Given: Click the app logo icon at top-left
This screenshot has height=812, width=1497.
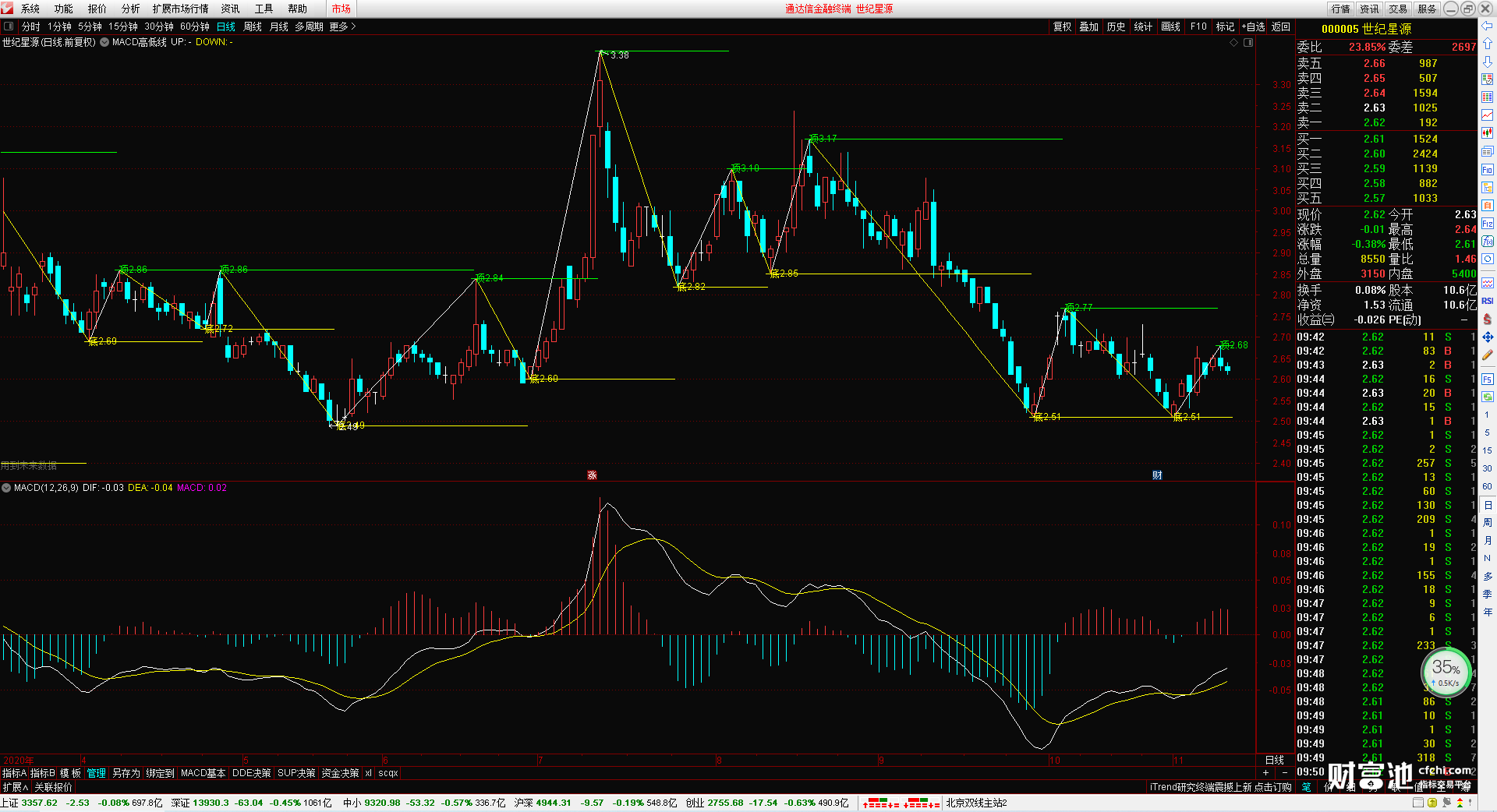Looking at the screenshot, I should 7,9.
